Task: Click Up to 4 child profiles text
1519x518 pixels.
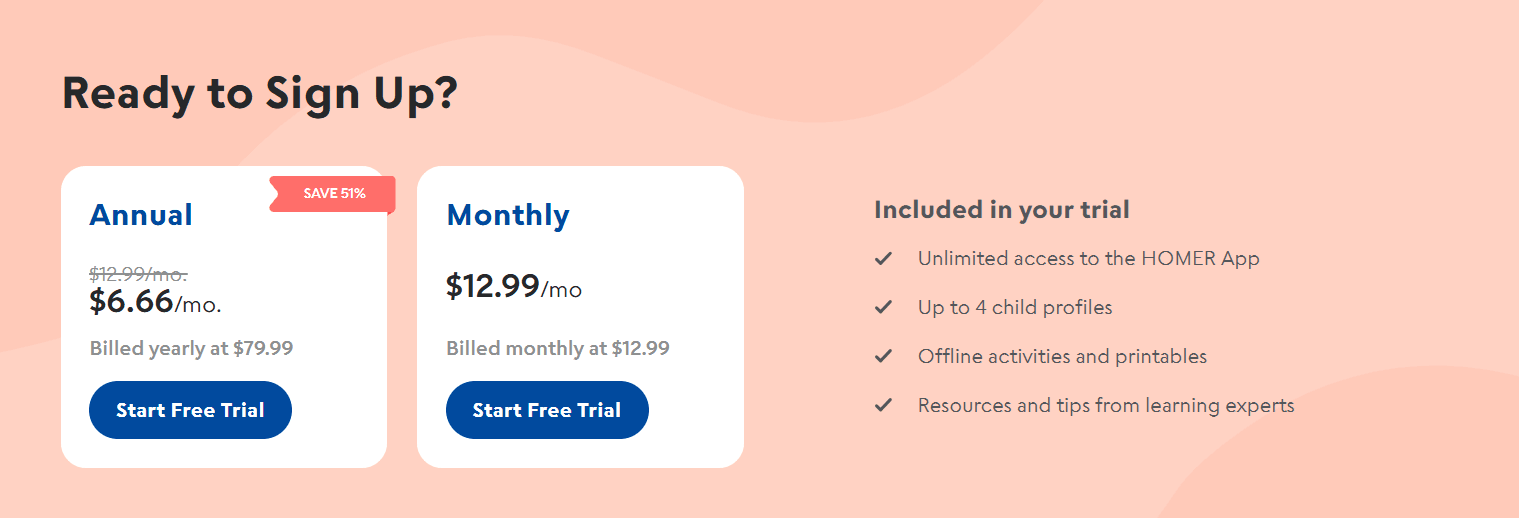Action: [x=1014, y=308]
